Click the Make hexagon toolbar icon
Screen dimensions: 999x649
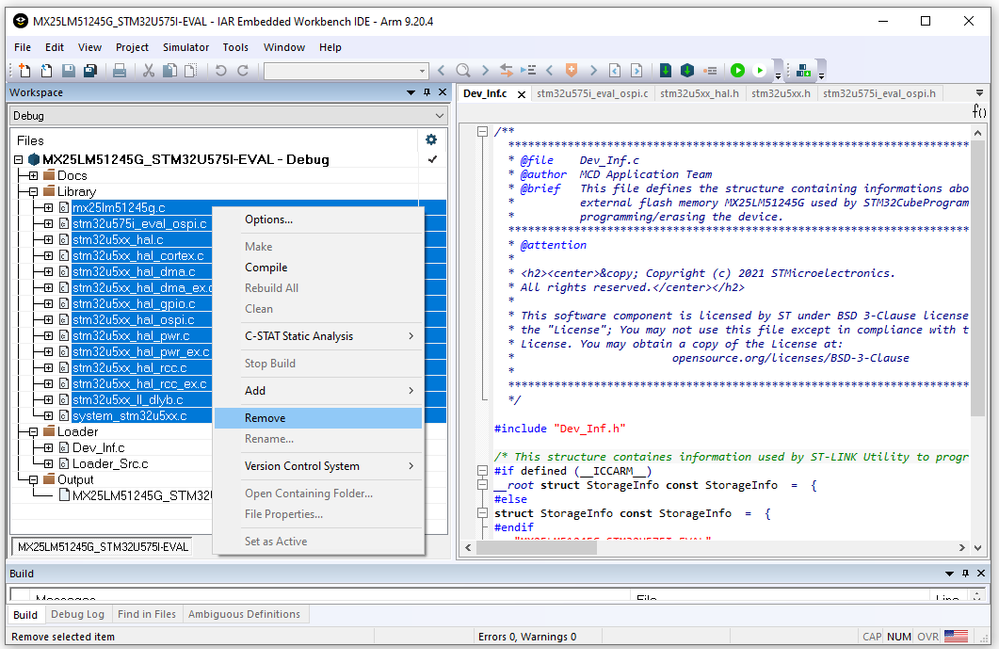[687, 70]
